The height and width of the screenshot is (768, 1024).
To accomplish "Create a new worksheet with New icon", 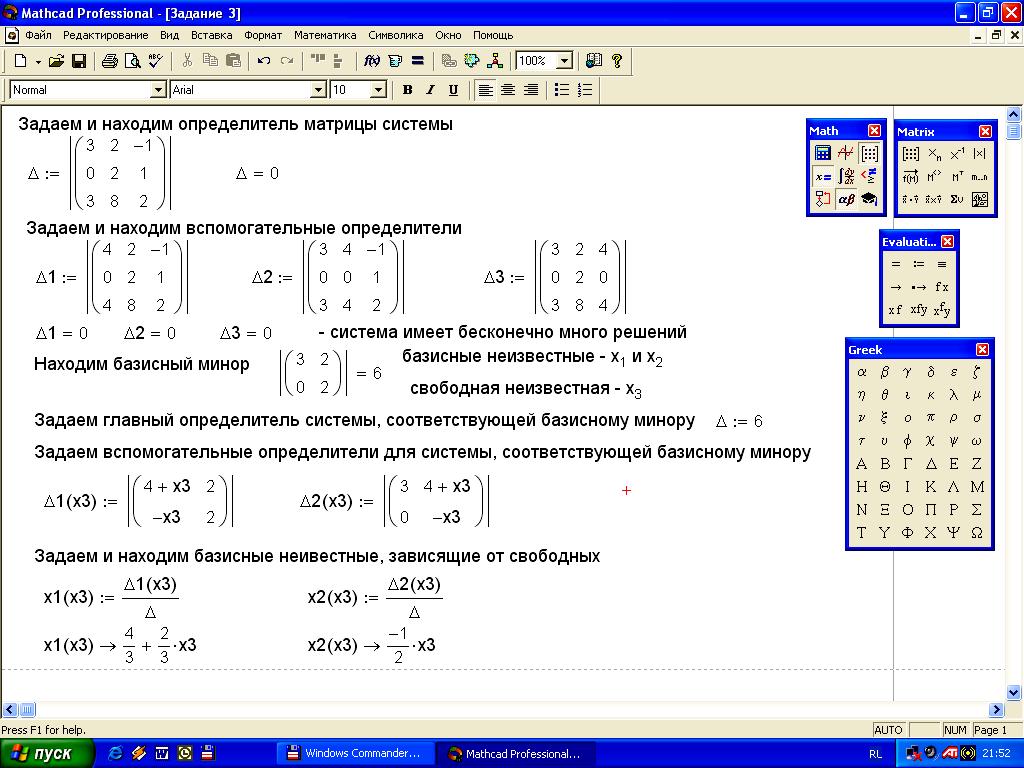I will tap(20, 61).
